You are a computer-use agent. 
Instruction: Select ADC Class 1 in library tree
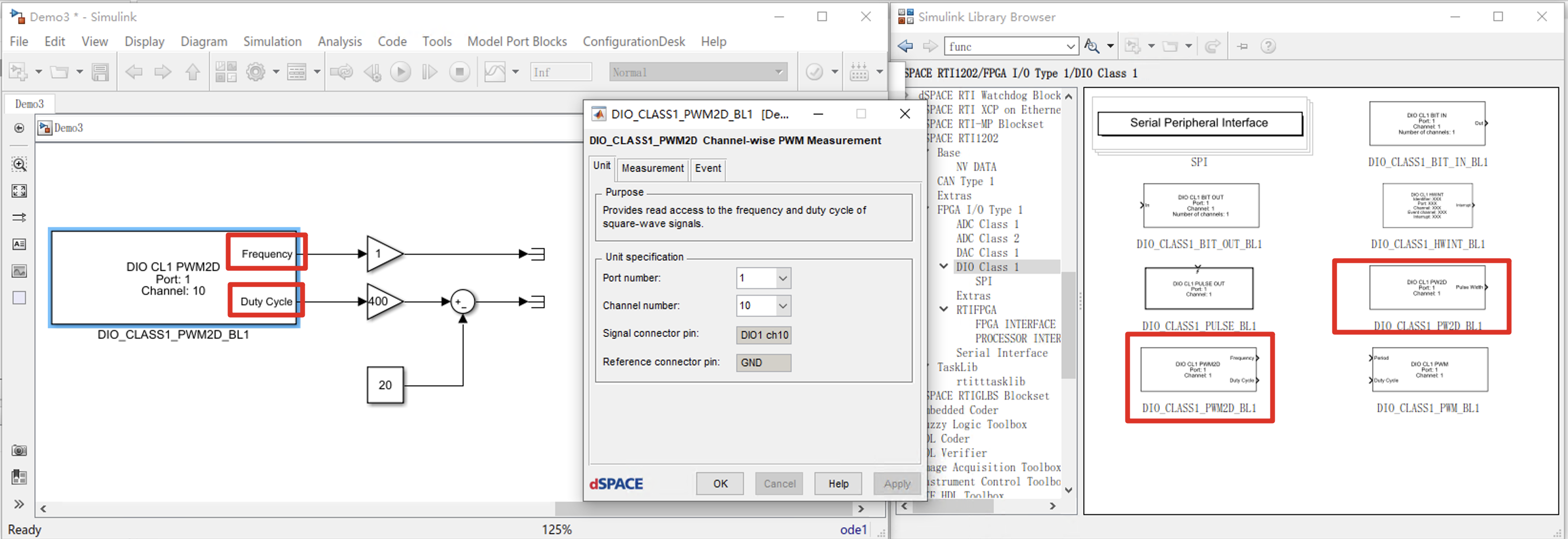pos(987,224)
